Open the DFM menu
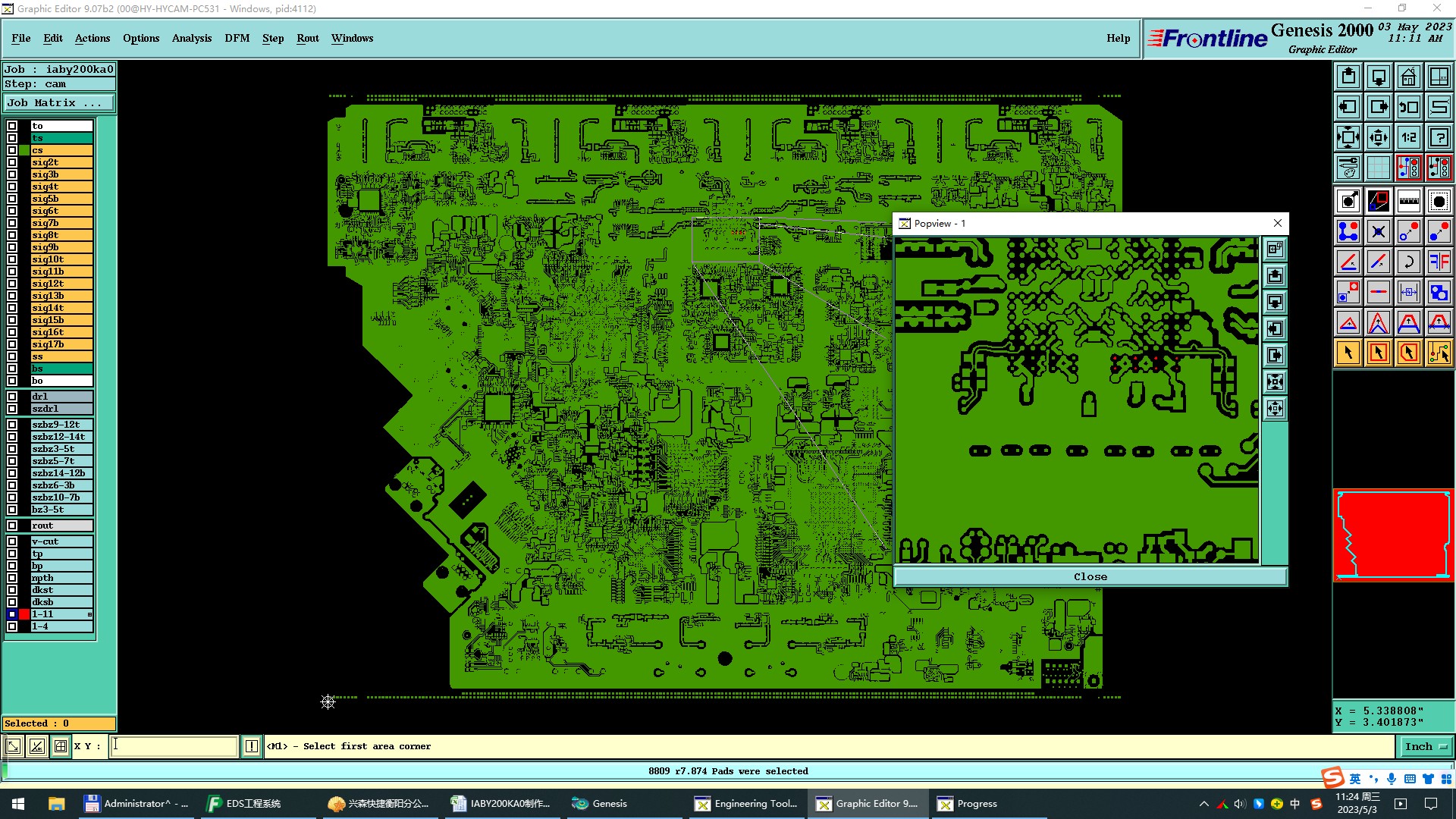Image resolution: width=1456 pixels, height=819 pixels. (237, 38)
